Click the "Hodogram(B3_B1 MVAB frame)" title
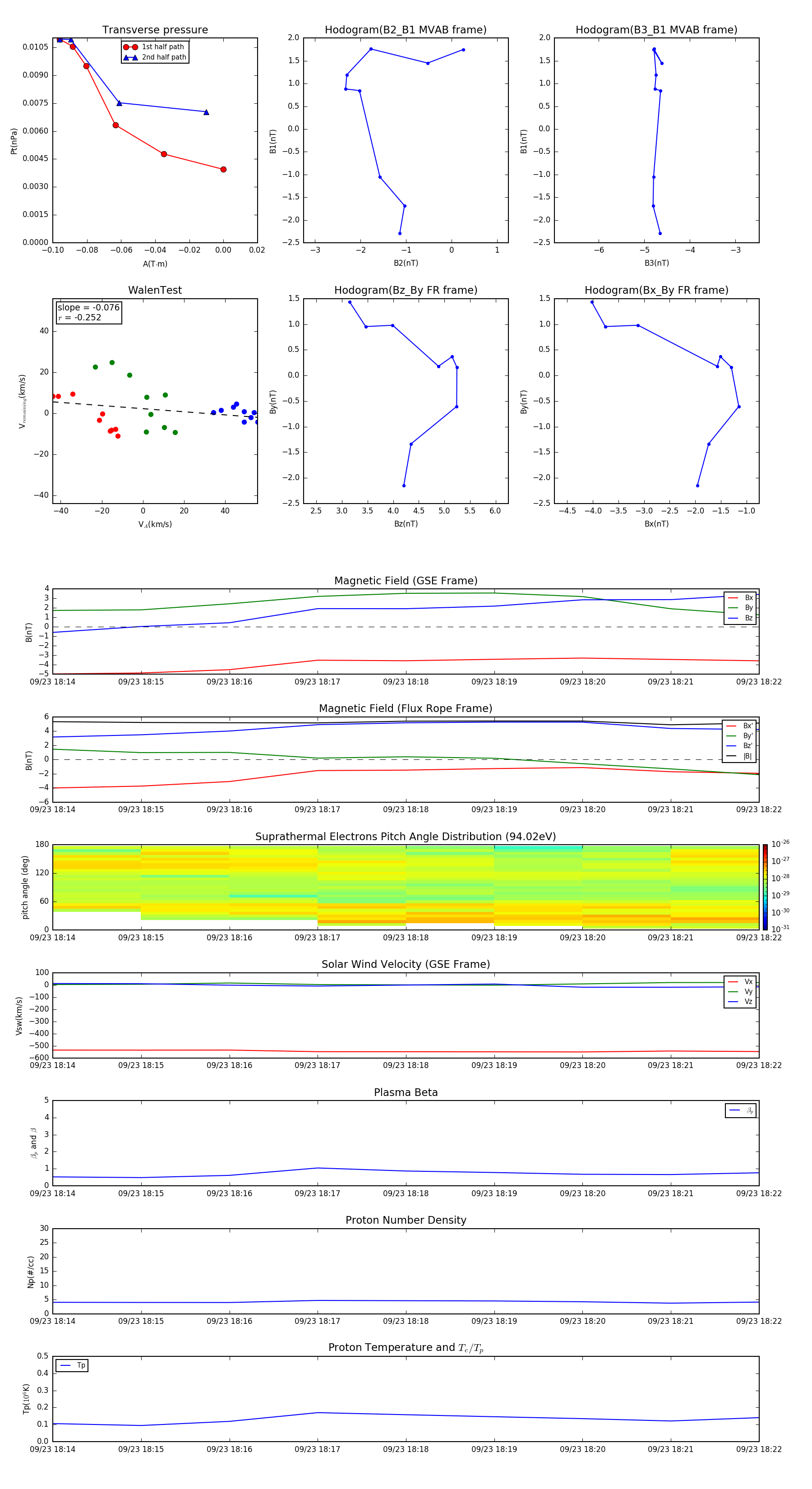This screenshot has height=1489, width=812. click(656, 30)
